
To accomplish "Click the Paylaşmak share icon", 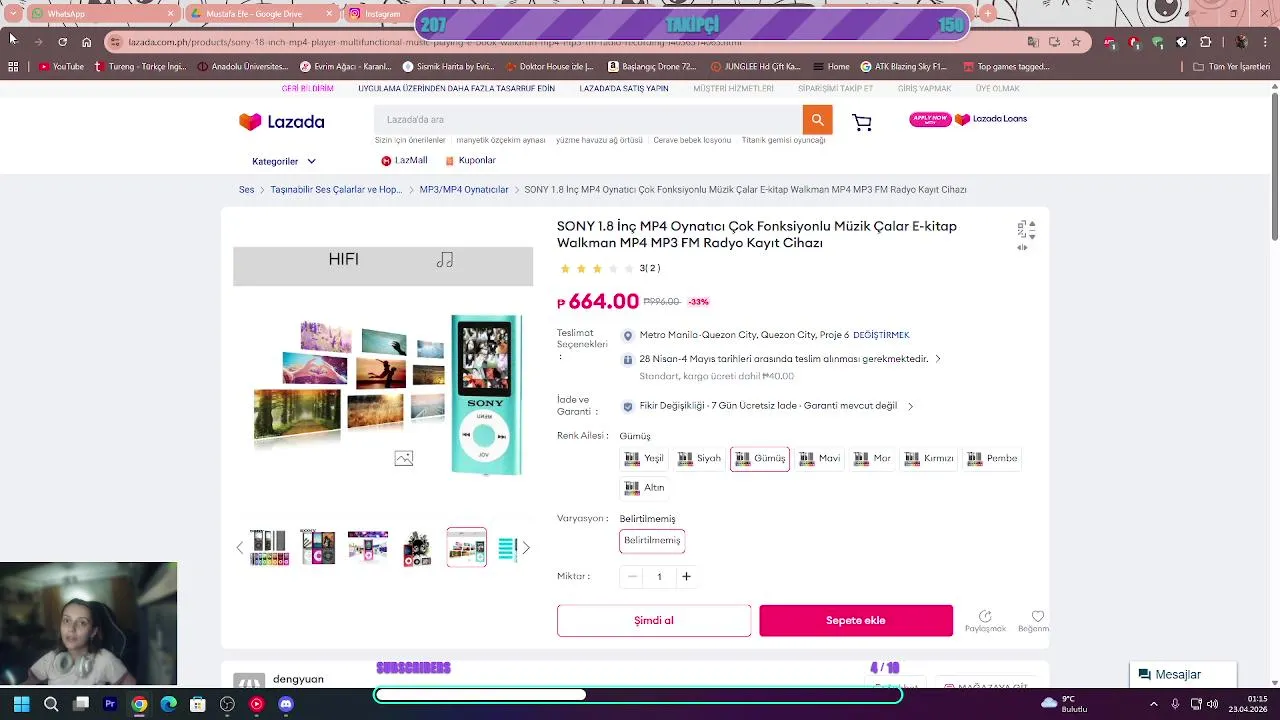I will pyautogui.click(x=985, y=616).
